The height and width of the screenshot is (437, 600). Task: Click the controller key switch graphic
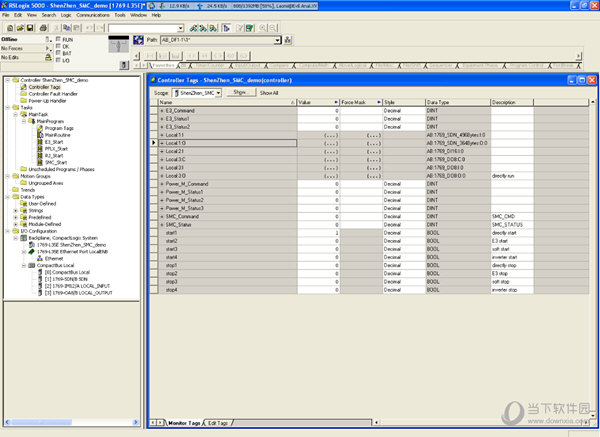point(119,44)
